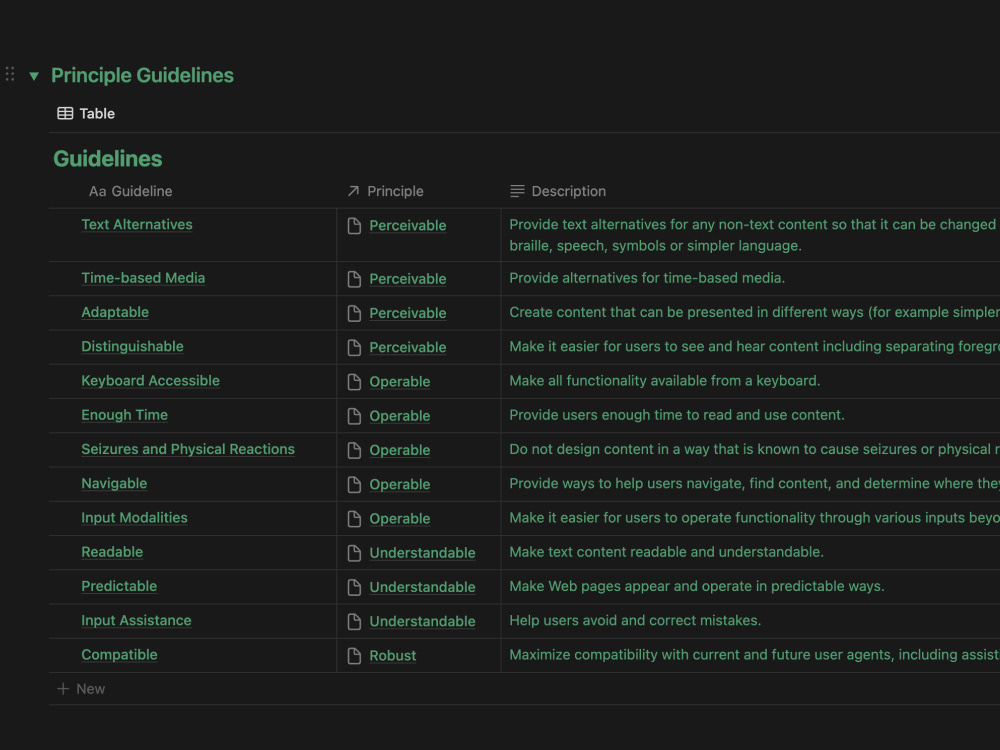
Task: Open the Text Alternatives guideline page
Action: click(136, 224)
